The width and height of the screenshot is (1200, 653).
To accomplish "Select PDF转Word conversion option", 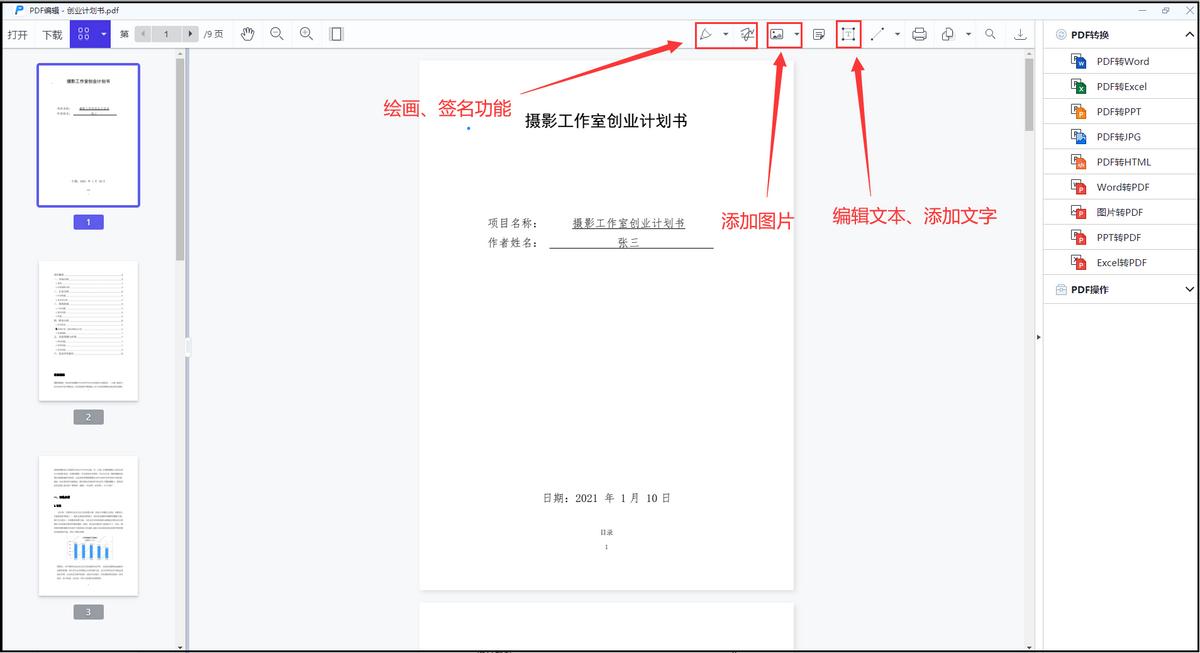I will coord(1119,61).
